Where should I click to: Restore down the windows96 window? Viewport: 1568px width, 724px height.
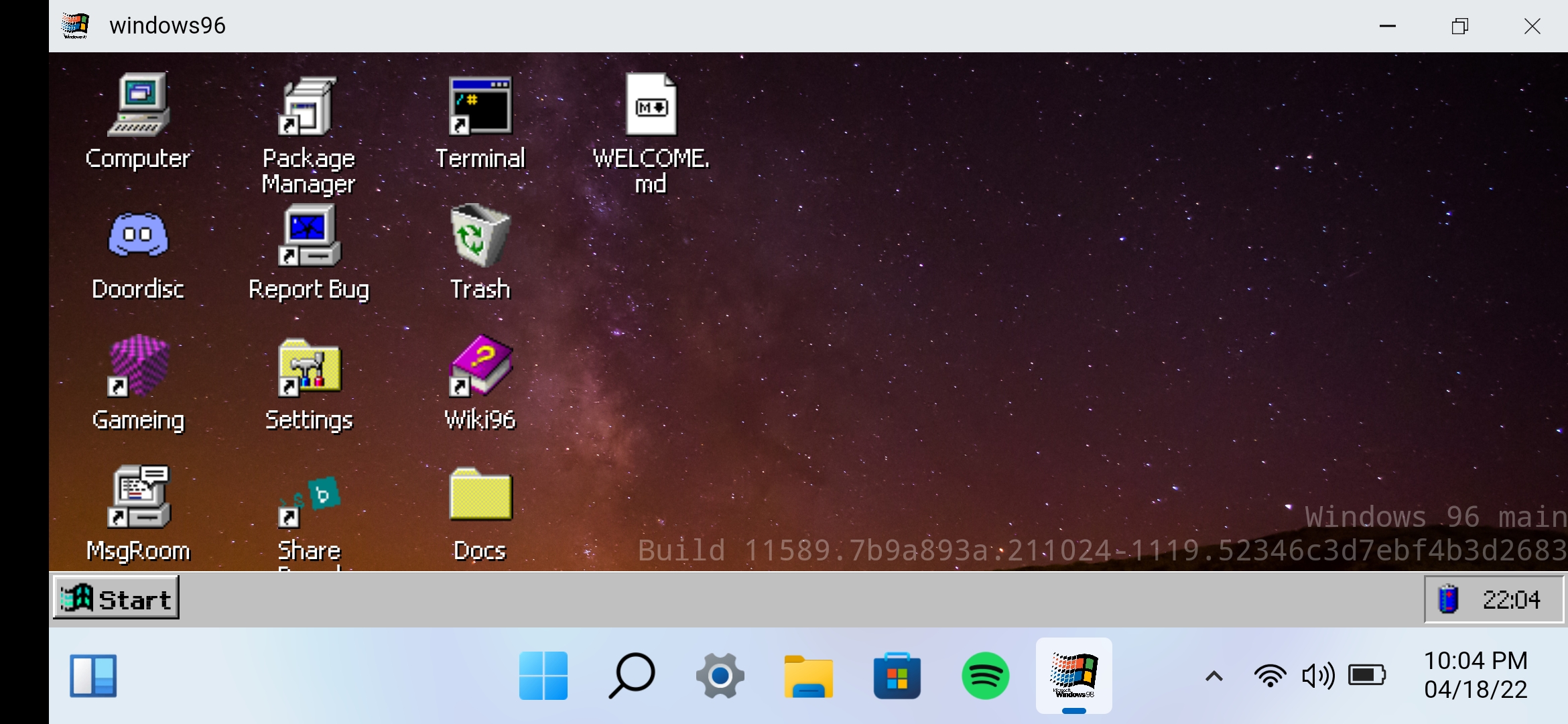tap(1460, 26)
